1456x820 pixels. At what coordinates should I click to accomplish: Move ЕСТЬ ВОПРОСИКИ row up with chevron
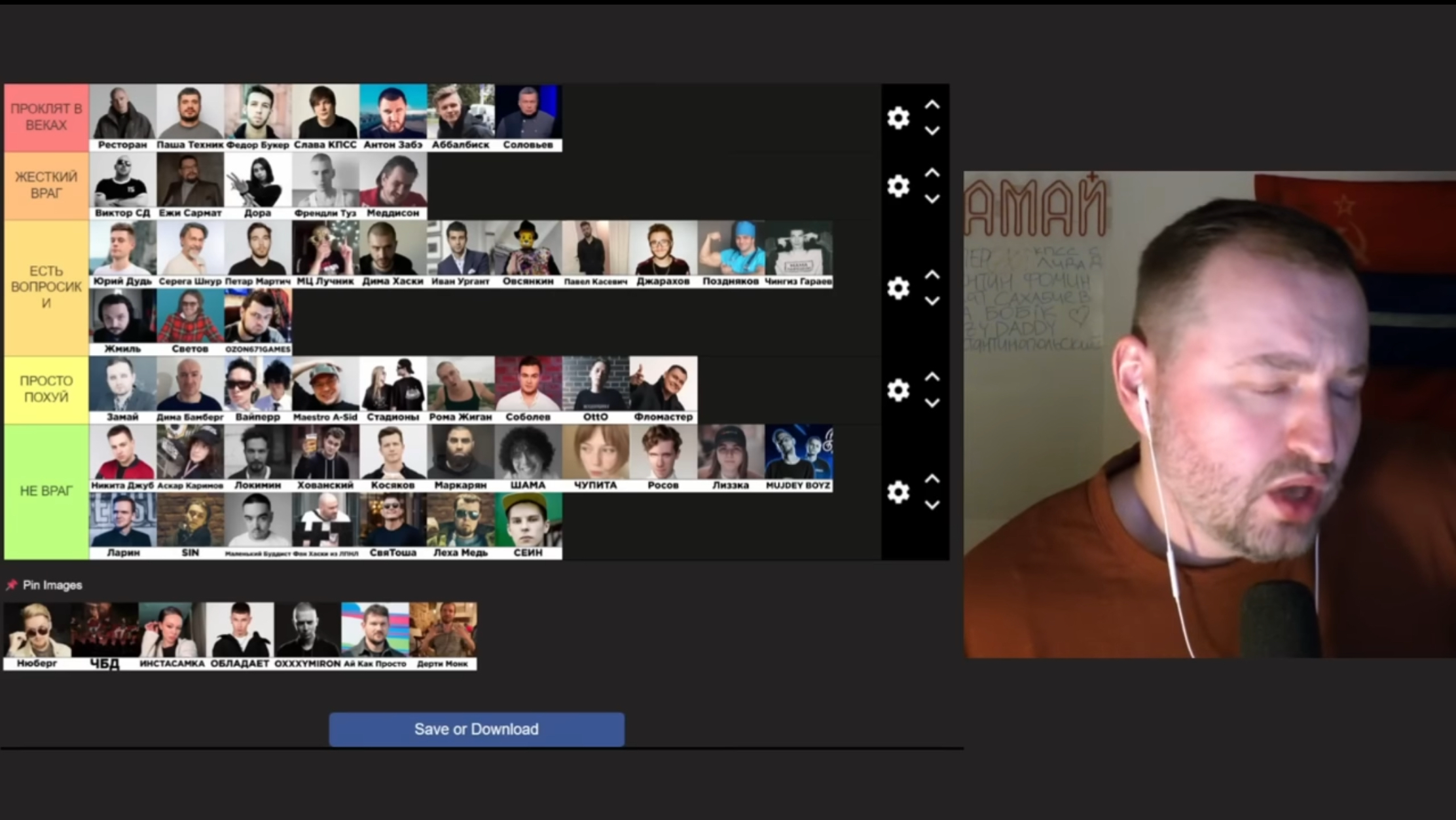932,275
